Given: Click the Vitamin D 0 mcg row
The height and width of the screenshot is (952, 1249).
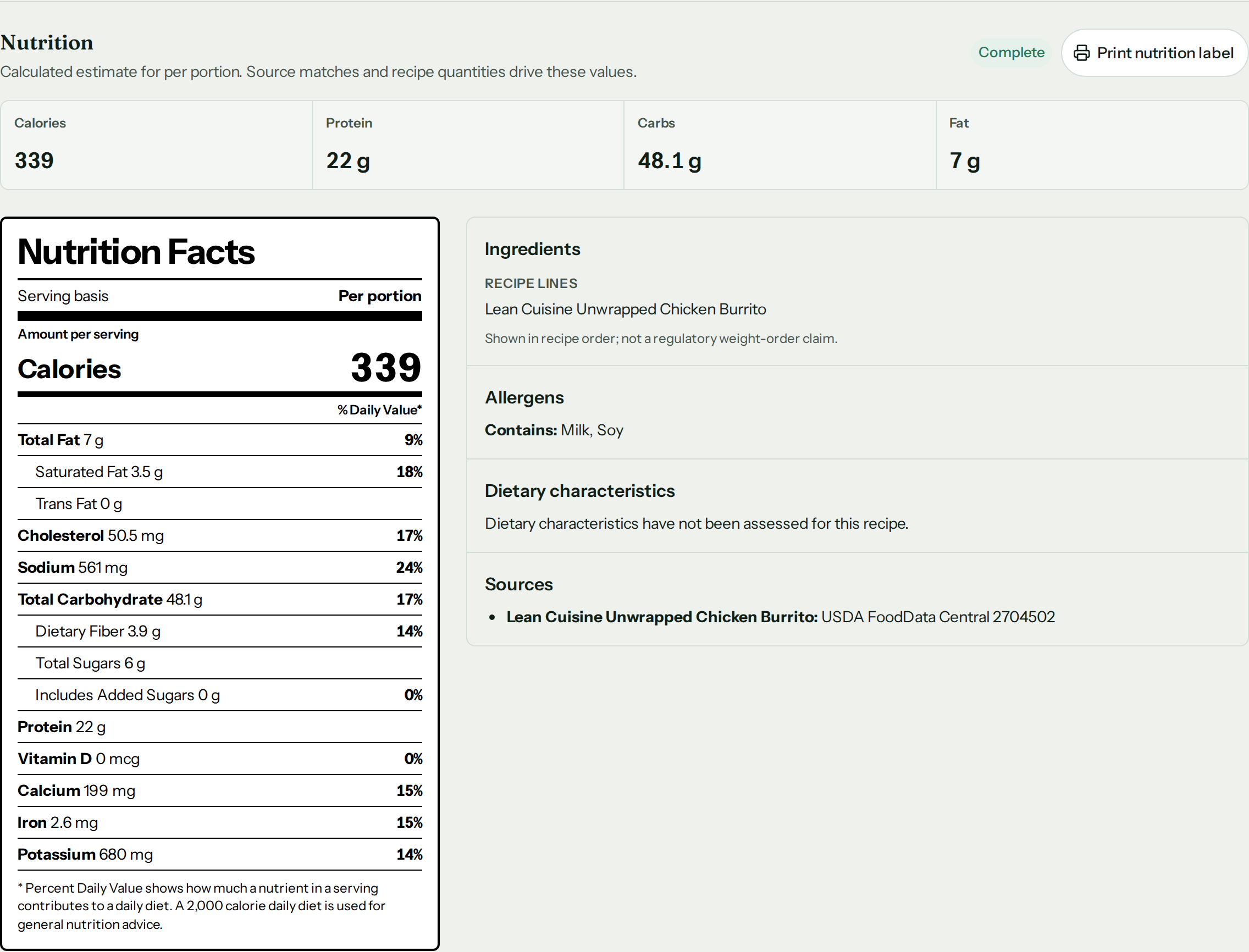Looking at the screenshot, I should tap(220, 758).
